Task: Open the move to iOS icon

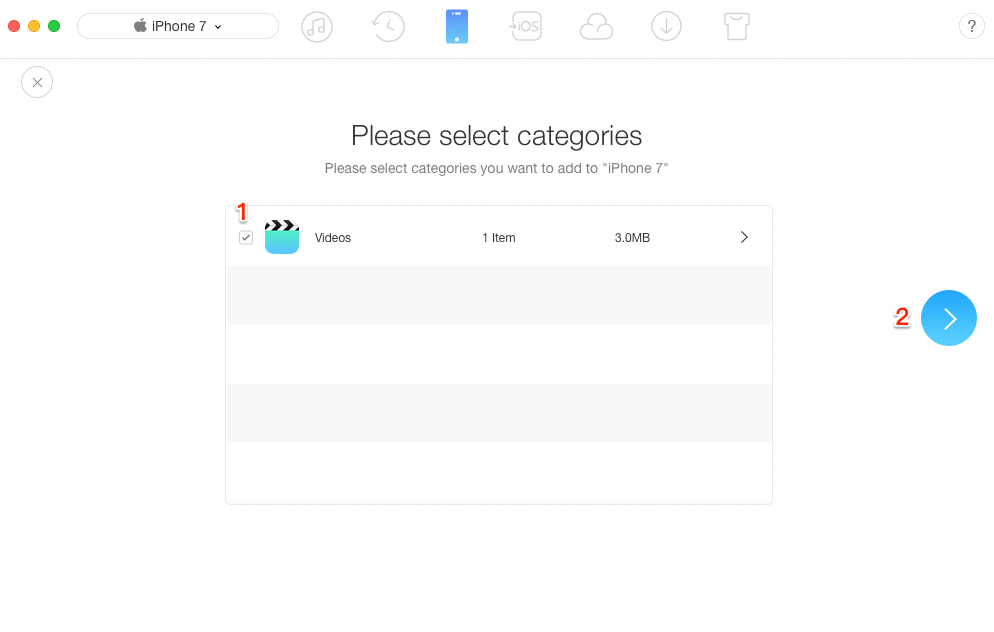Action: click(x=526, y=27)
